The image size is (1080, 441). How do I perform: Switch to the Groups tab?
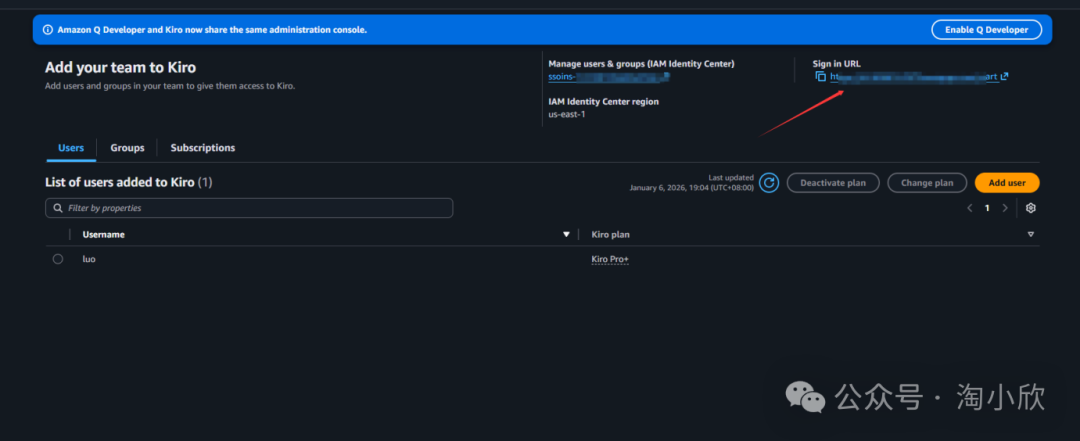127,148
